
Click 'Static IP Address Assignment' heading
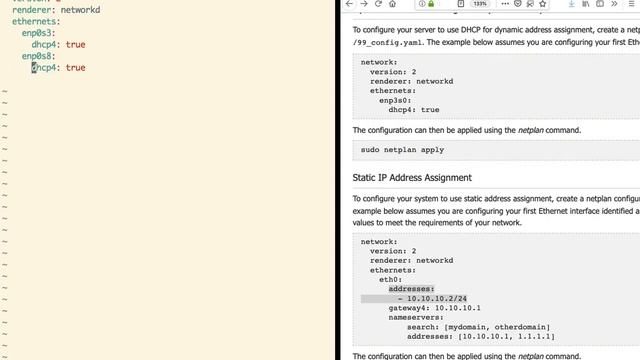coord(412,178)
